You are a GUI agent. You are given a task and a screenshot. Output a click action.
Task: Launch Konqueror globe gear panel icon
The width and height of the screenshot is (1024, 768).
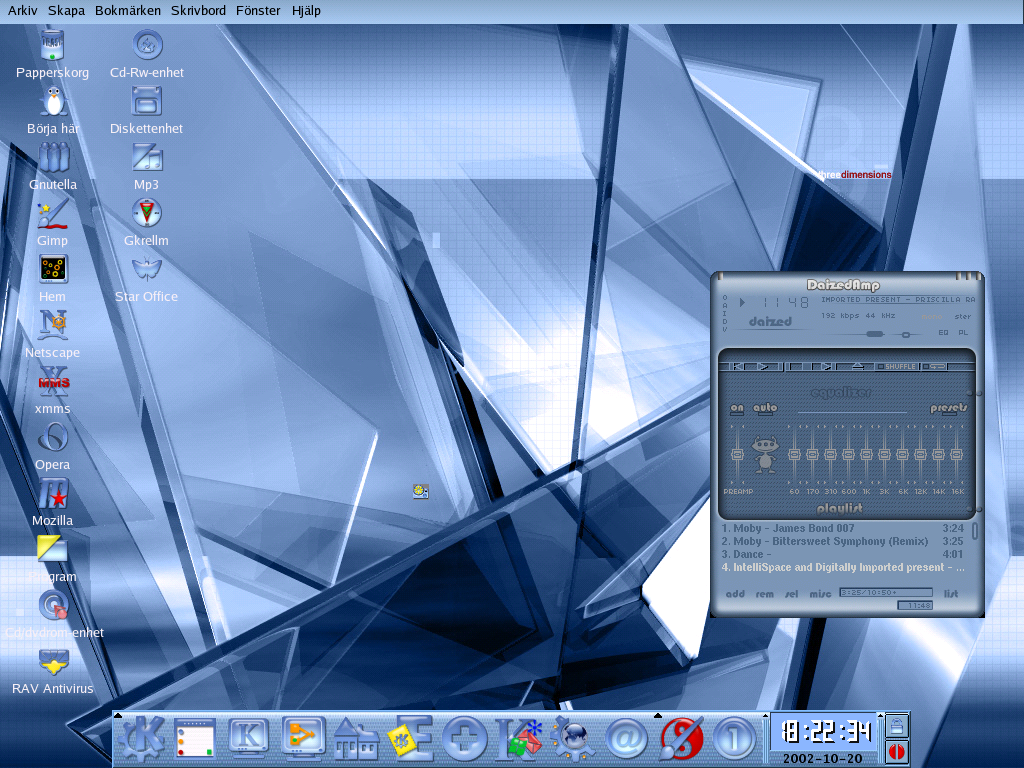pyautogui.click(x=572, y=739)
